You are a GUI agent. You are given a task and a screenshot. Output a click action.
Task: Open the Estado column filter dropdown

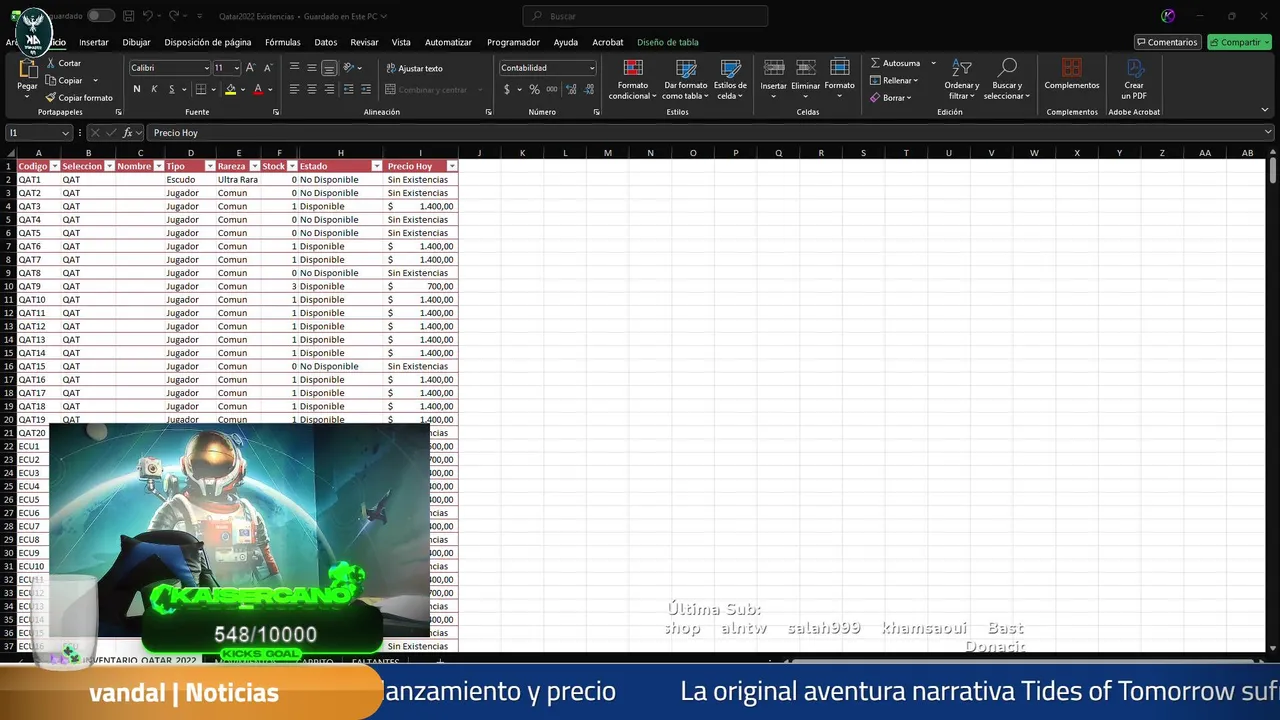pyautogui.click(x=377, y=166)
